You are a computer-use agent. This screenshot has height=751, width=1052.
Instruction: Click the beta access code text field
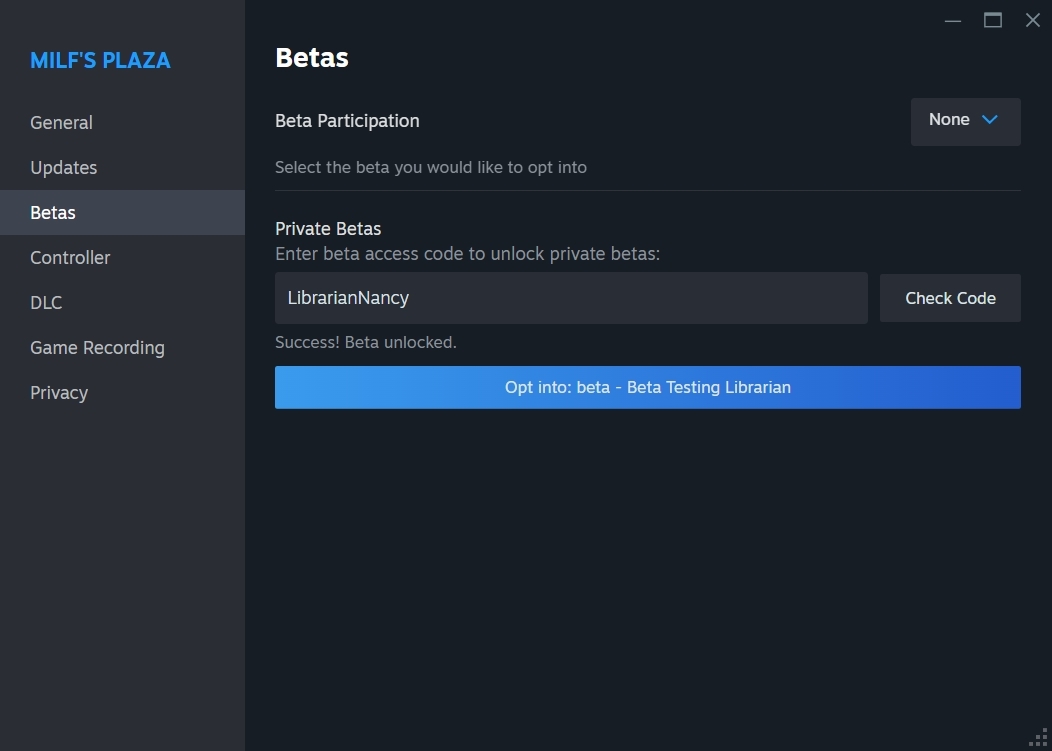pyautogui.click(x=570, y=298)
